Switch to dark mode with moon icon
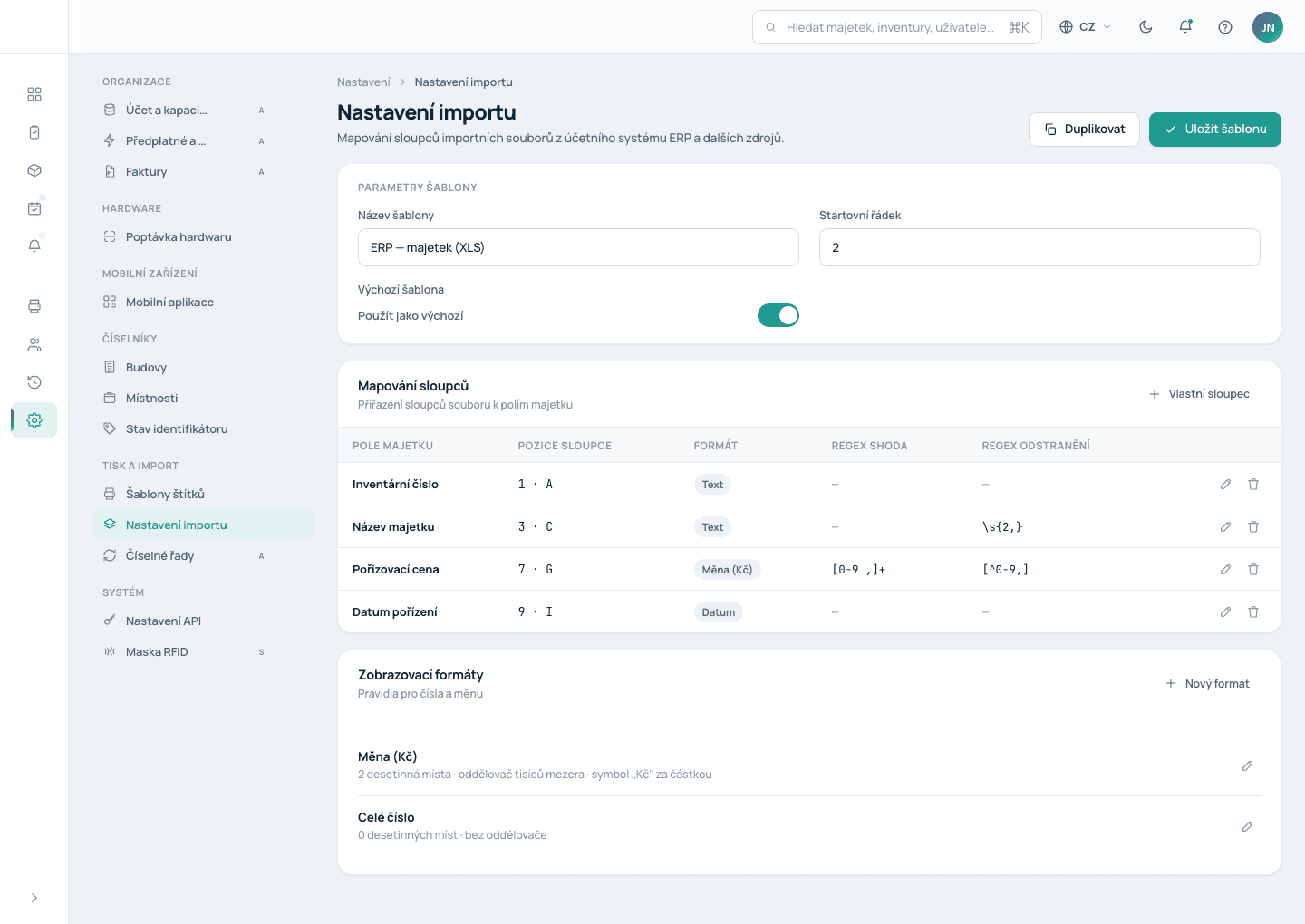1305x924 pixels. 1145,27
